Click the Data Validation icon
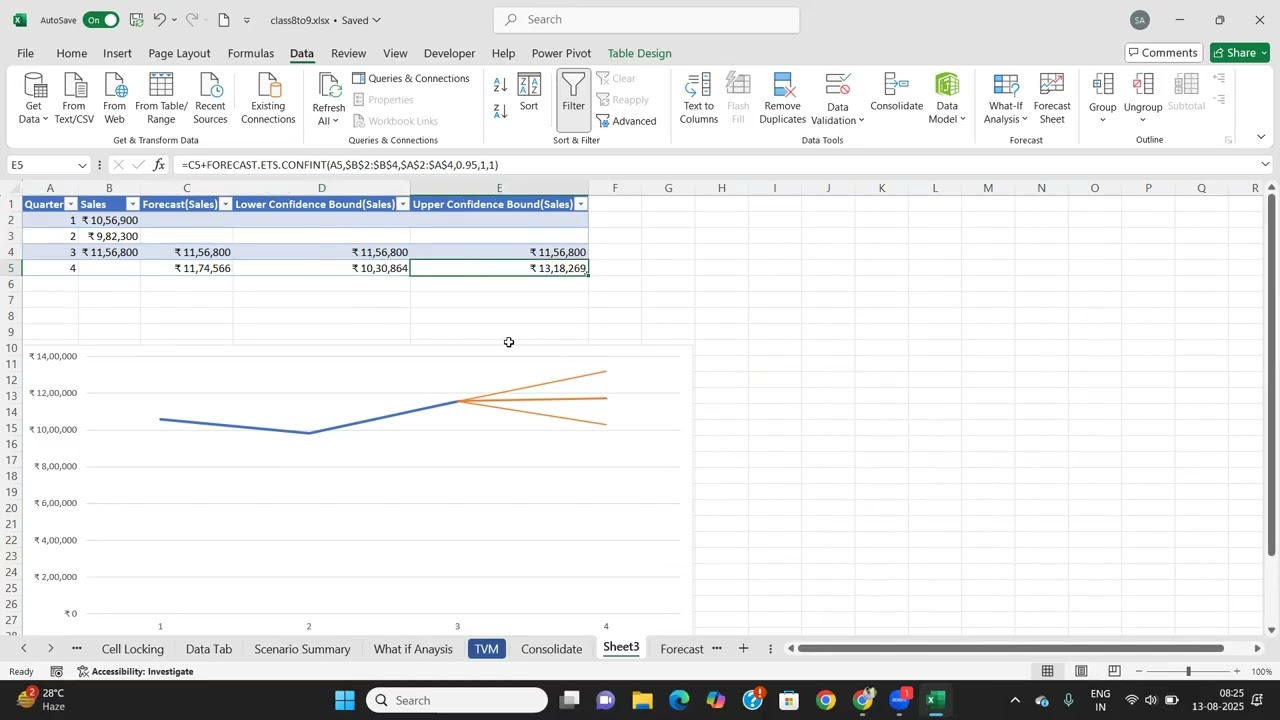The width and height of the screenshot is (1280, 720). pos(838,86)
